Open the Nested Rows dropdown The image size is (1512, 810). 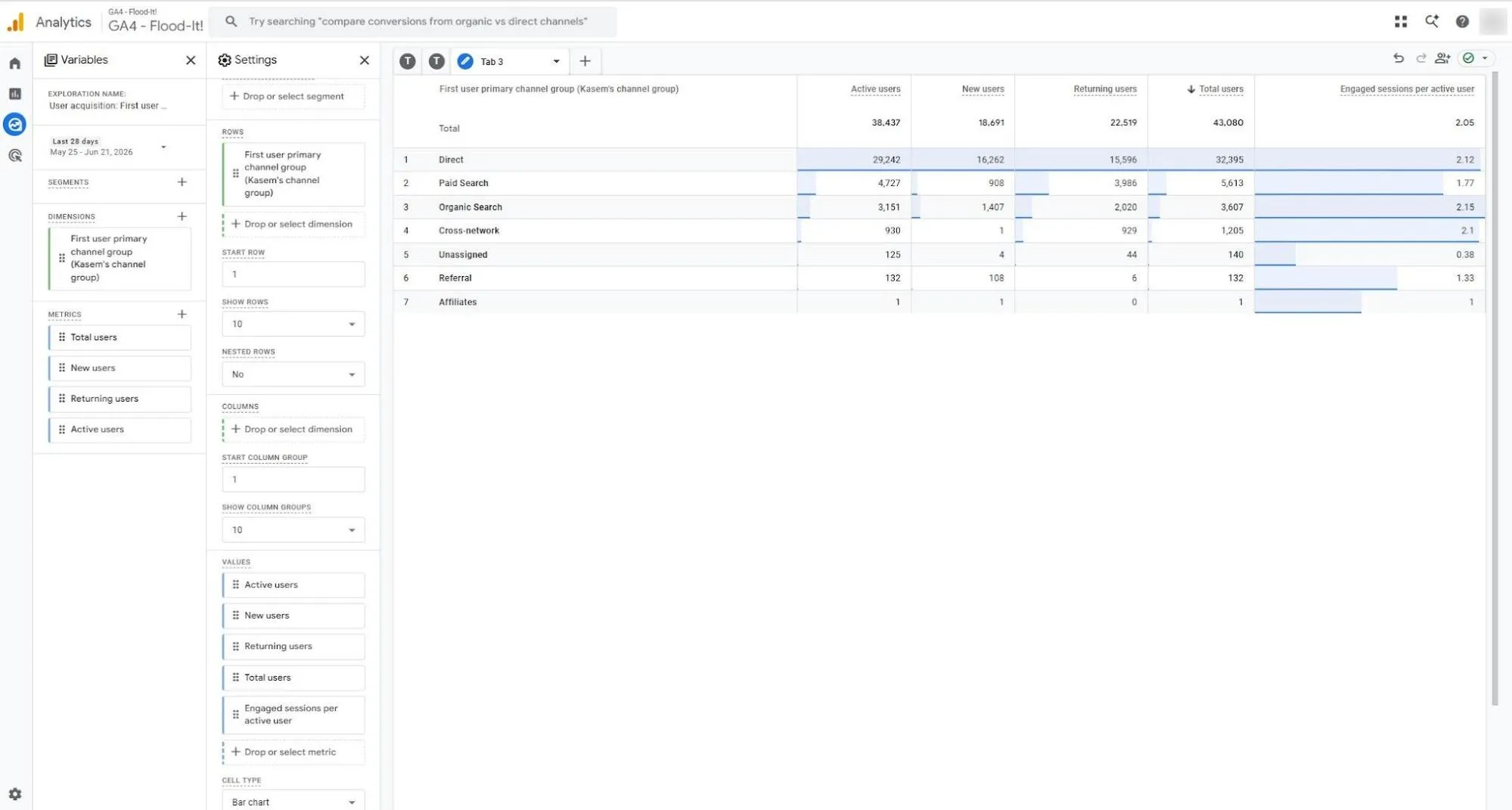(293, 374)
